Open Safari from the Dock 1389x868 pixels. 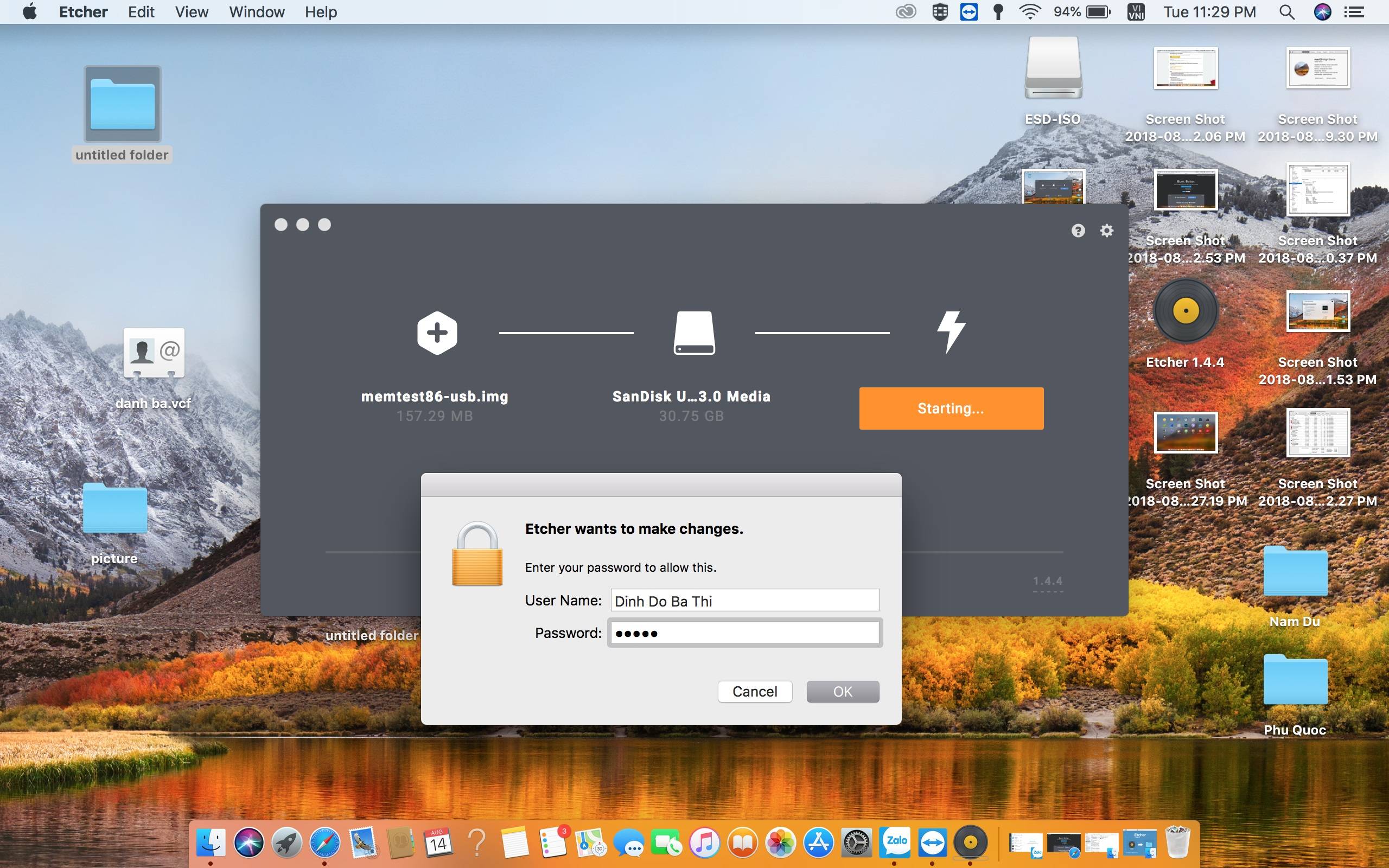pos(324,843)
